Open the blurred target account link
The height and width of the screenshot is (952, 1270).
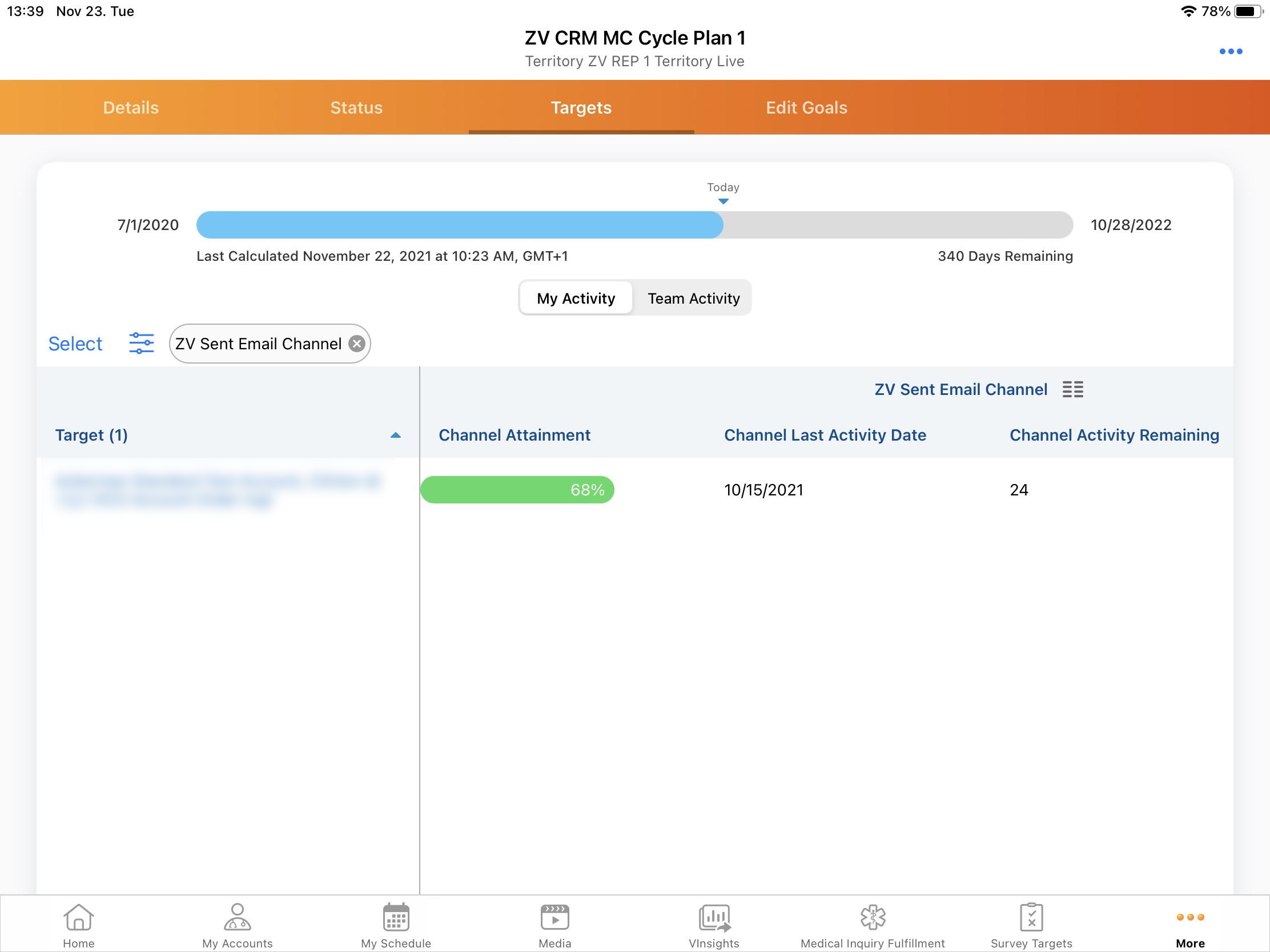pyautogui.click(x=218, y=490)
